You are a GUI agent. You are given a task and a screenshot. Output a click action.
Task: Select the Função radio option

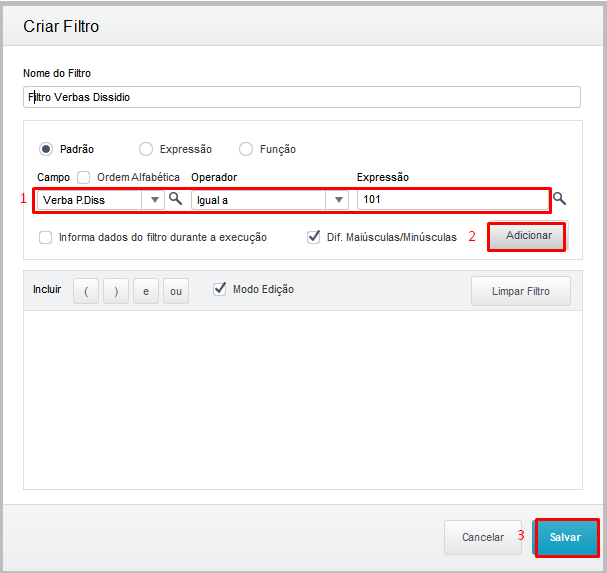point(246,149)
